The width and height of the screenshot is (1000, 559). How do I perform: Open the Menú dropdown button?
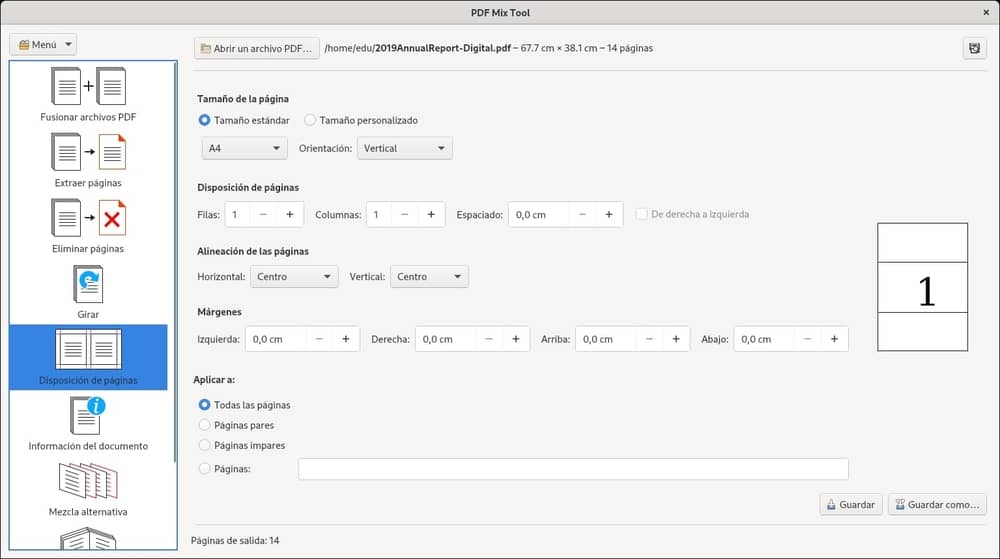(x=43, y=45)
